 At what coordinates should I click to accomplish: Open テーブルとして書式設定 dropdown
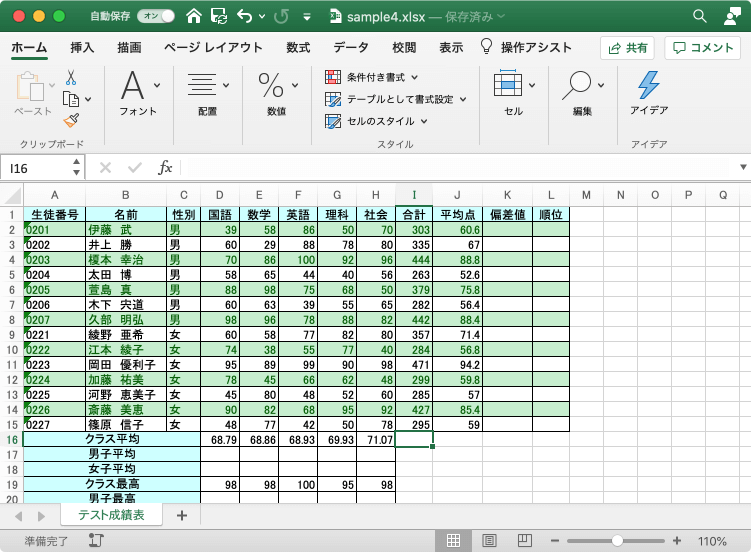click(x=396, y=99)
